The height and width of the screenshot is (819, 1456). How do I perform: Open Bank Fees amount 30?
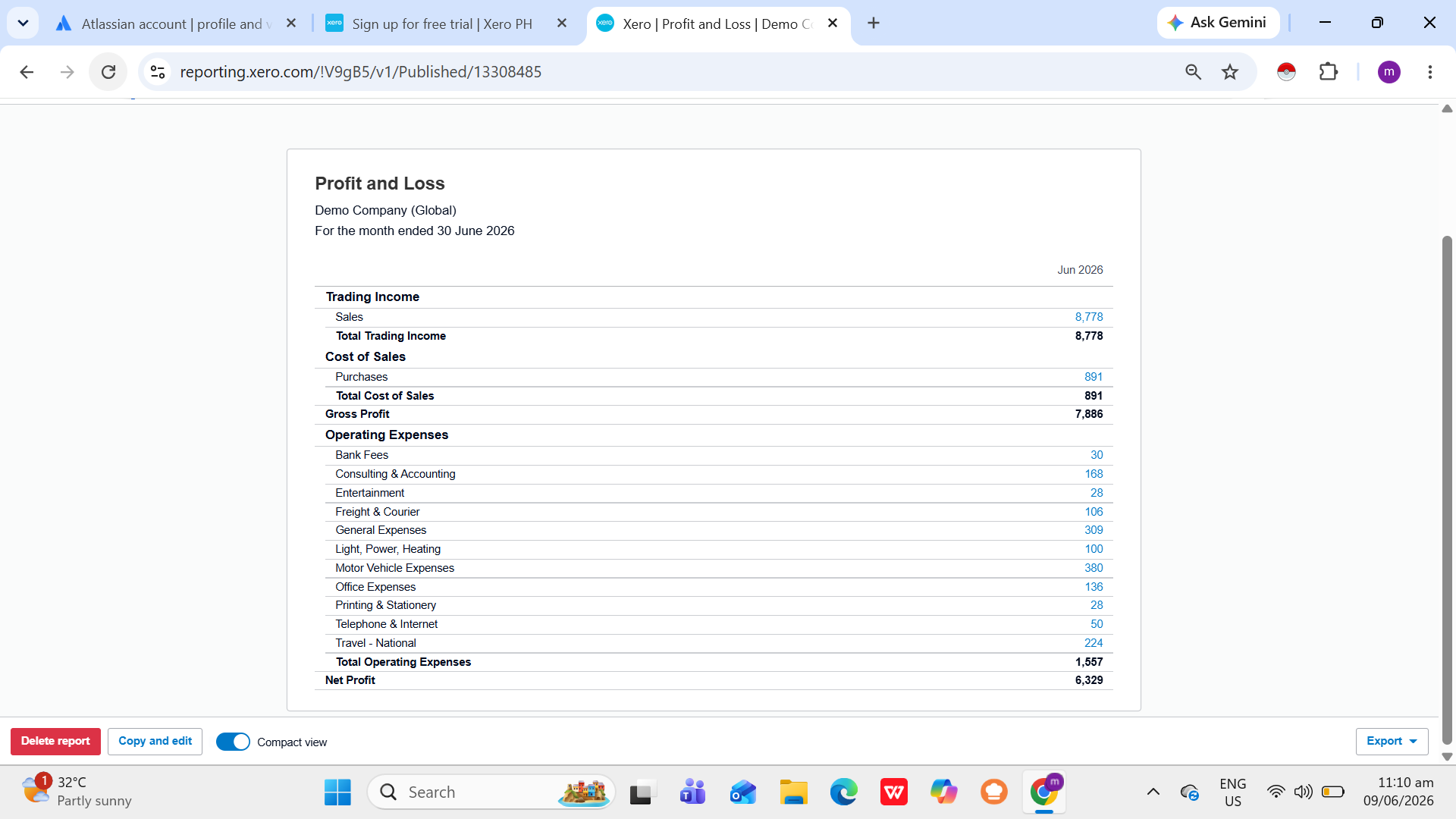tap(1097, 455)
